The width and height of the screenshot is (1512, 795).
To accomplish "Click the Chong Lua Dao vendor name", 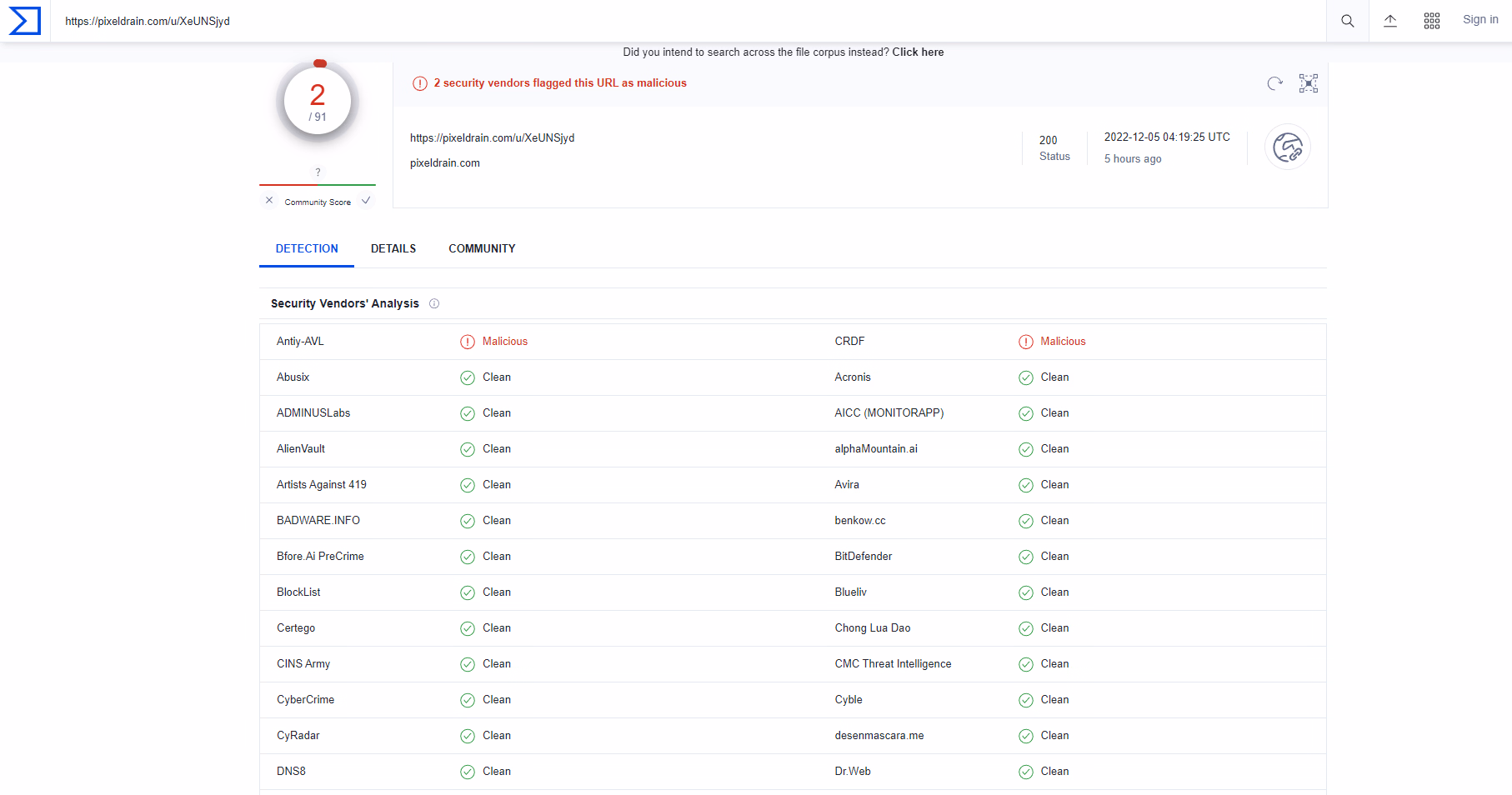I will click(873, 628).
